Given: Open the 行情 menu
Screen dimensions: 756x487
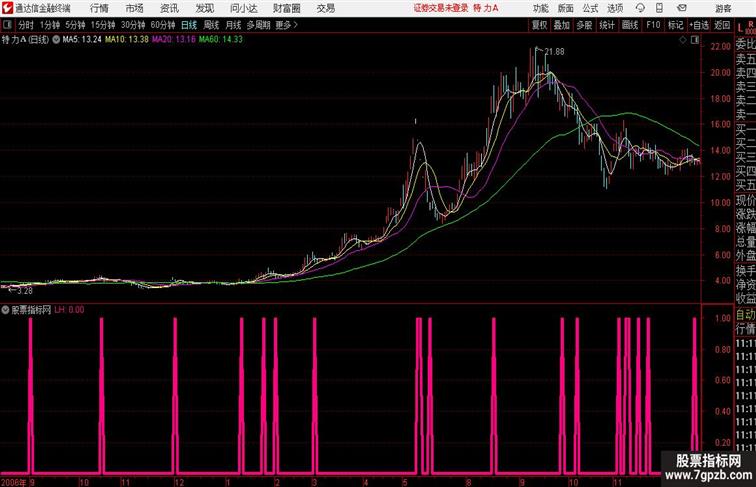Looking at the screenshot, I should click(x=99, y=8).
